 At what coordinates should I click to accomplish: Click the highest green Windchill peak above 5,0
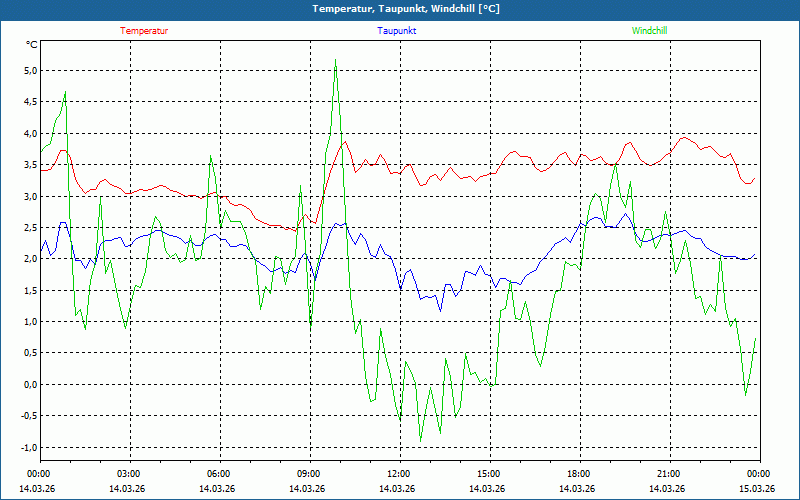(x=335, y=61)
